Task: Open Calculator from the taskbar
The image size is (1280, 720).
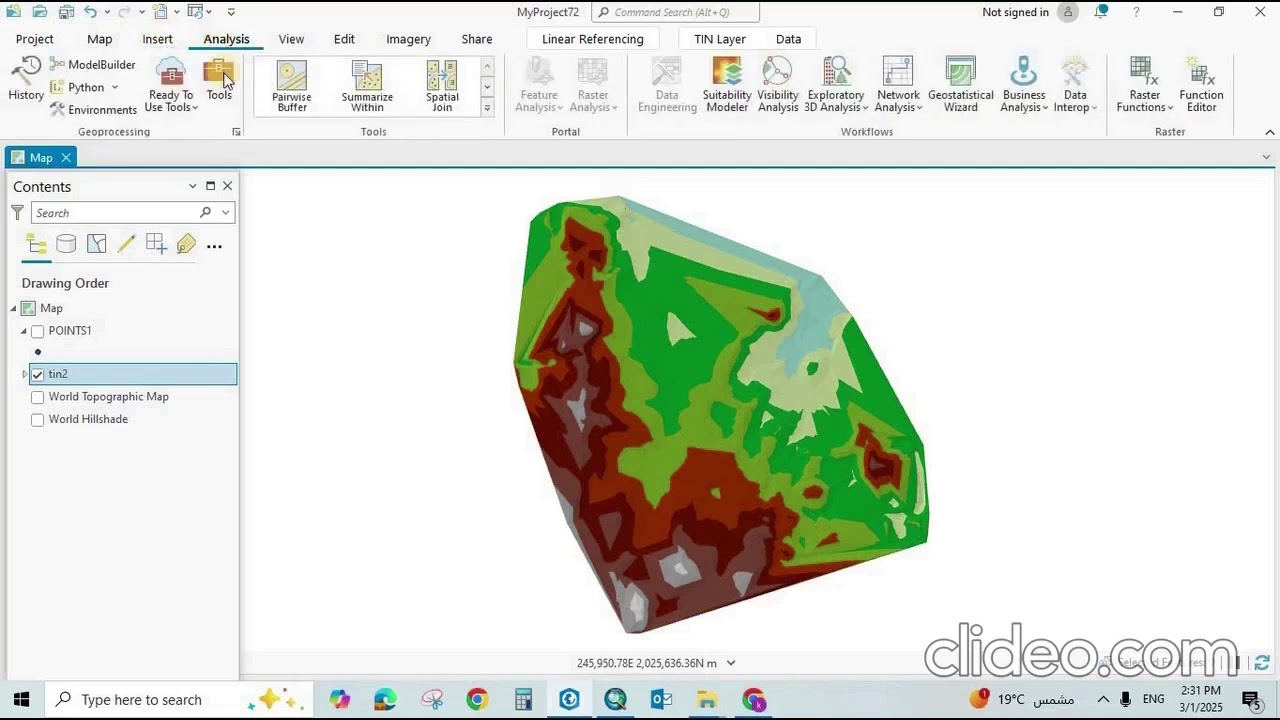Action: click(x=523, y=699)
